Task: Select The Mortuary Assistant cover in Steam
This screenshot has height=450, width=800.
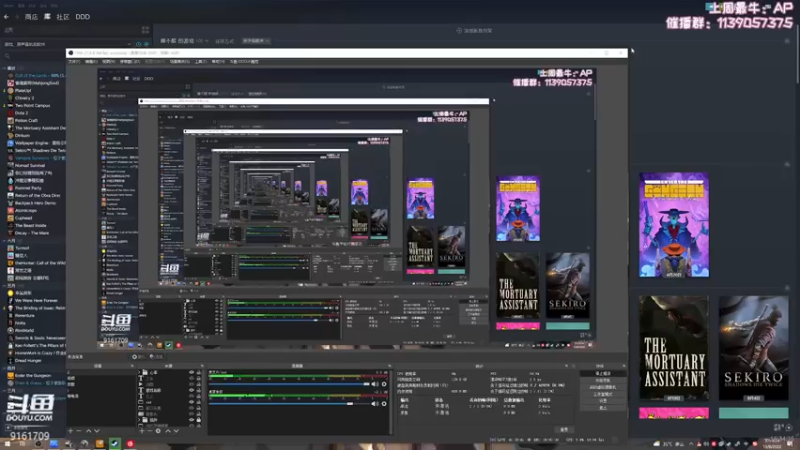Action: coord(674,348)
